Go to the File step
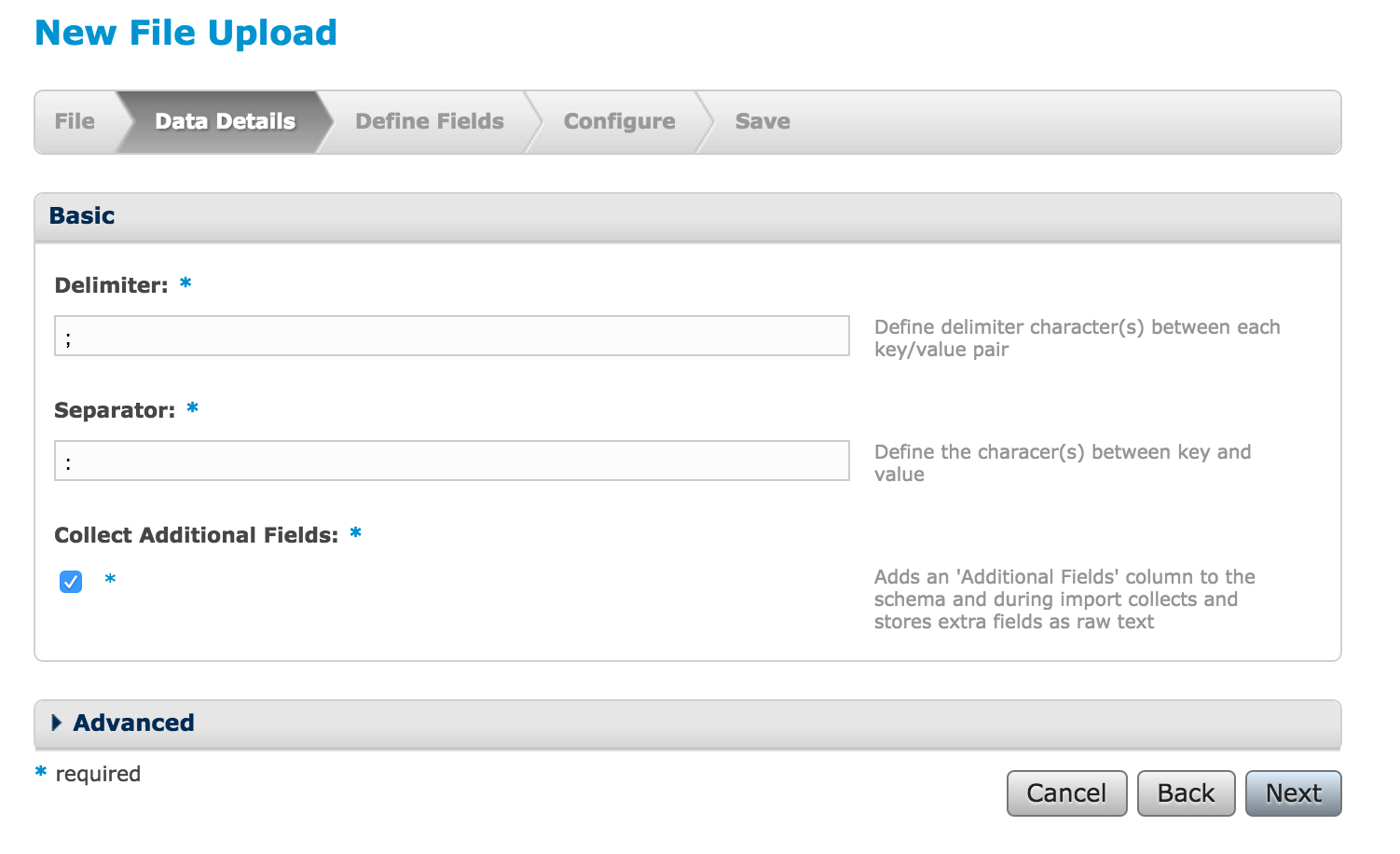1400x854 pixels. (x=75, y=122)
